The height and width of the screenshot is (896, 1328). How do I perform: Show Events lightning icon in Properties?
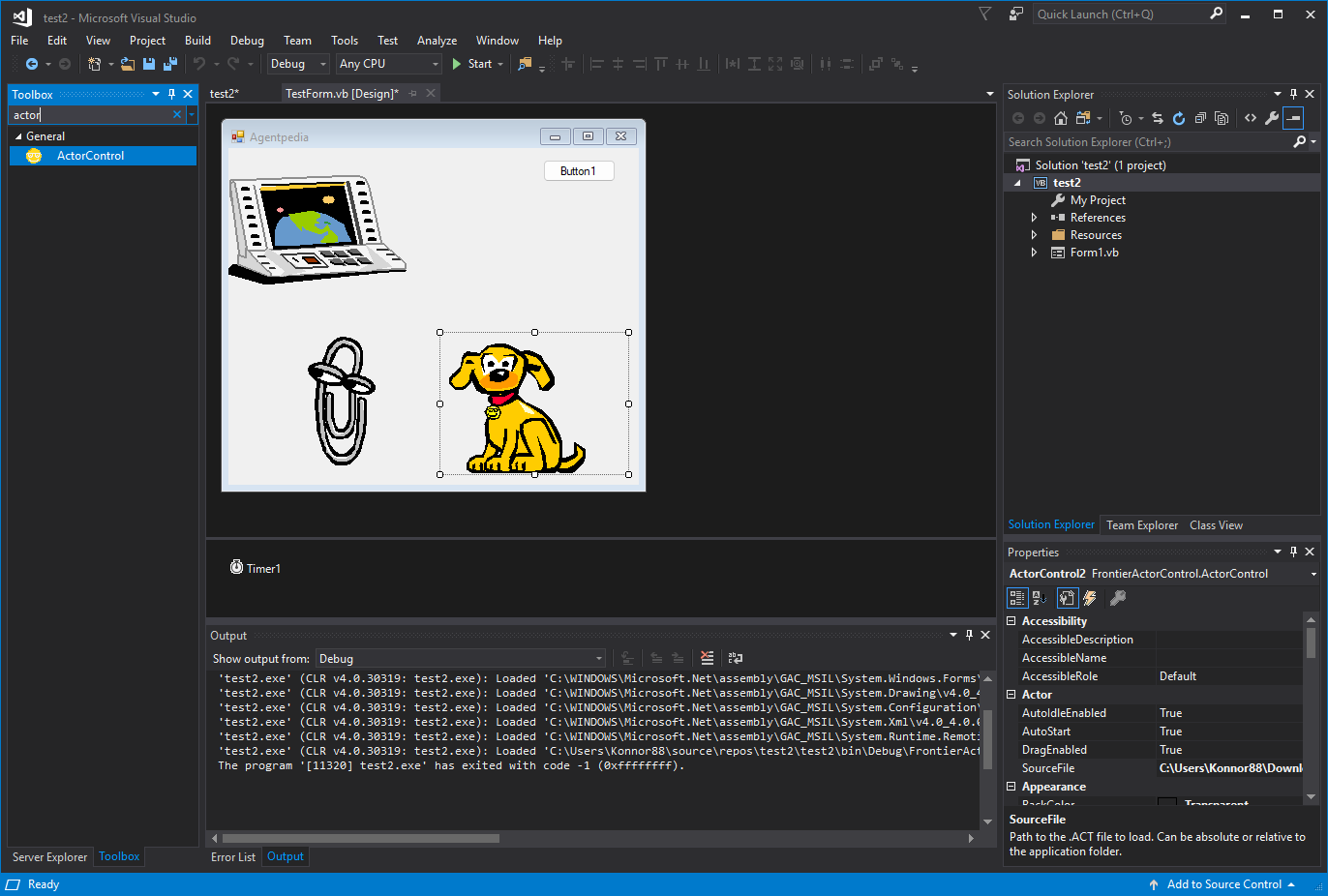coord(1090,598)
